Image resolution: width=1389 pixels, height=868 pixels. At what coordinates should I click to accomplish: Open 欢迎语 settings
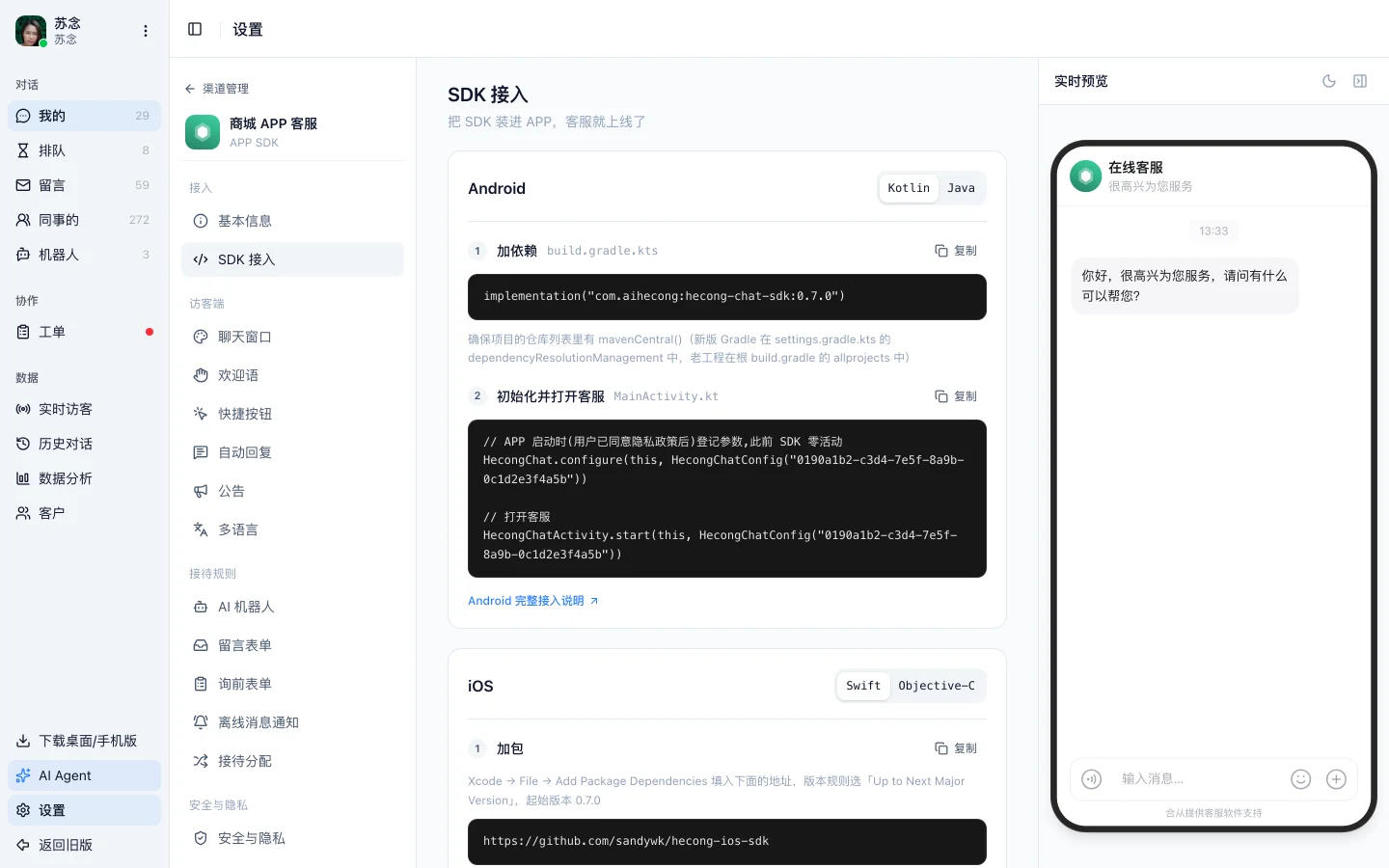[292, 375]
